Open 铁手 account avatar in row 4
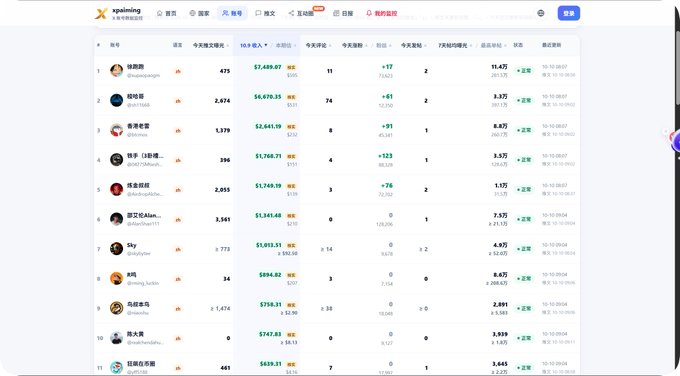 [116, 160]
